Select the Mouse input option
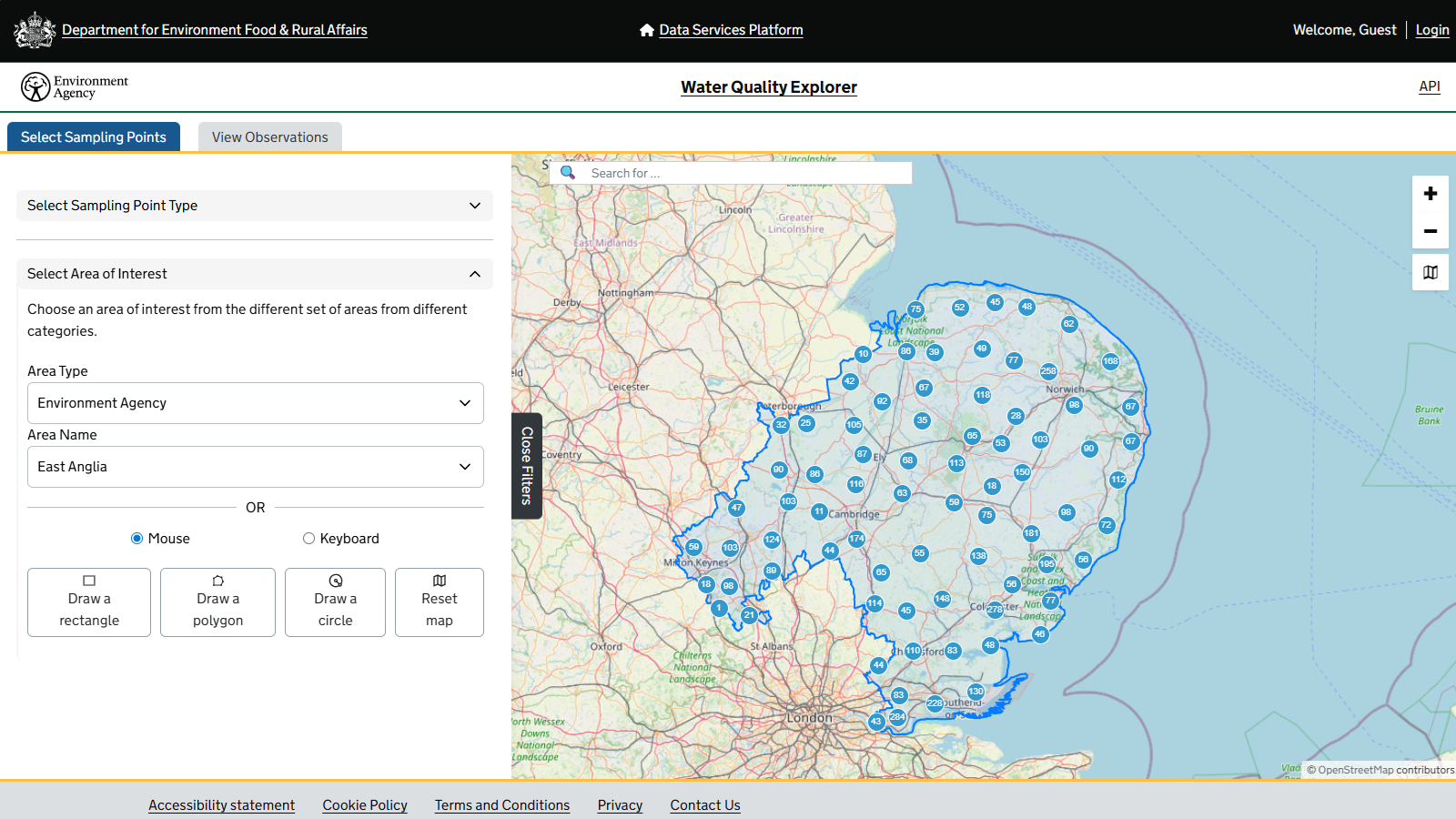 click(137, 539)
